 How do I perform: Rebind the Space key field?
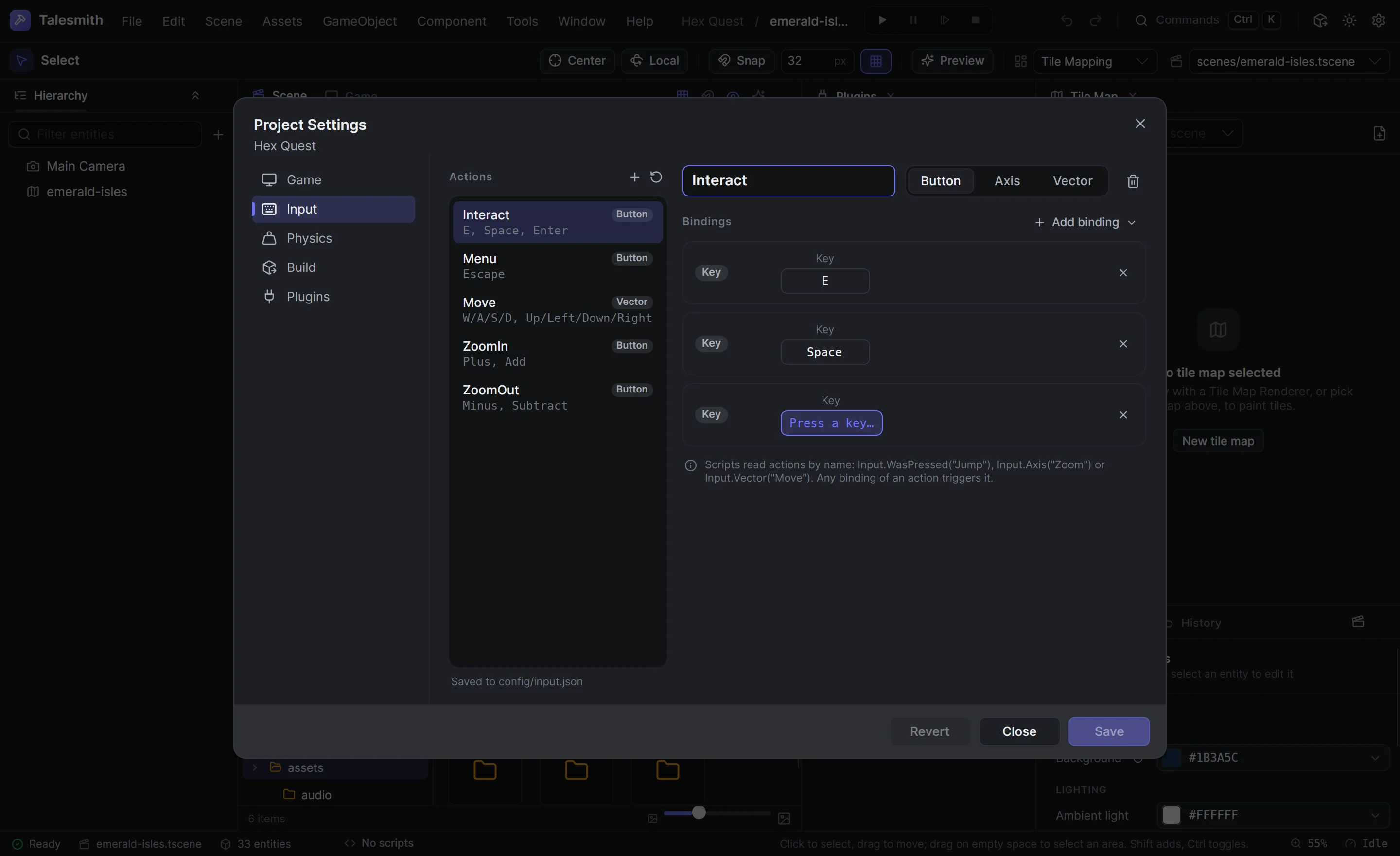[x=824, y=352]
